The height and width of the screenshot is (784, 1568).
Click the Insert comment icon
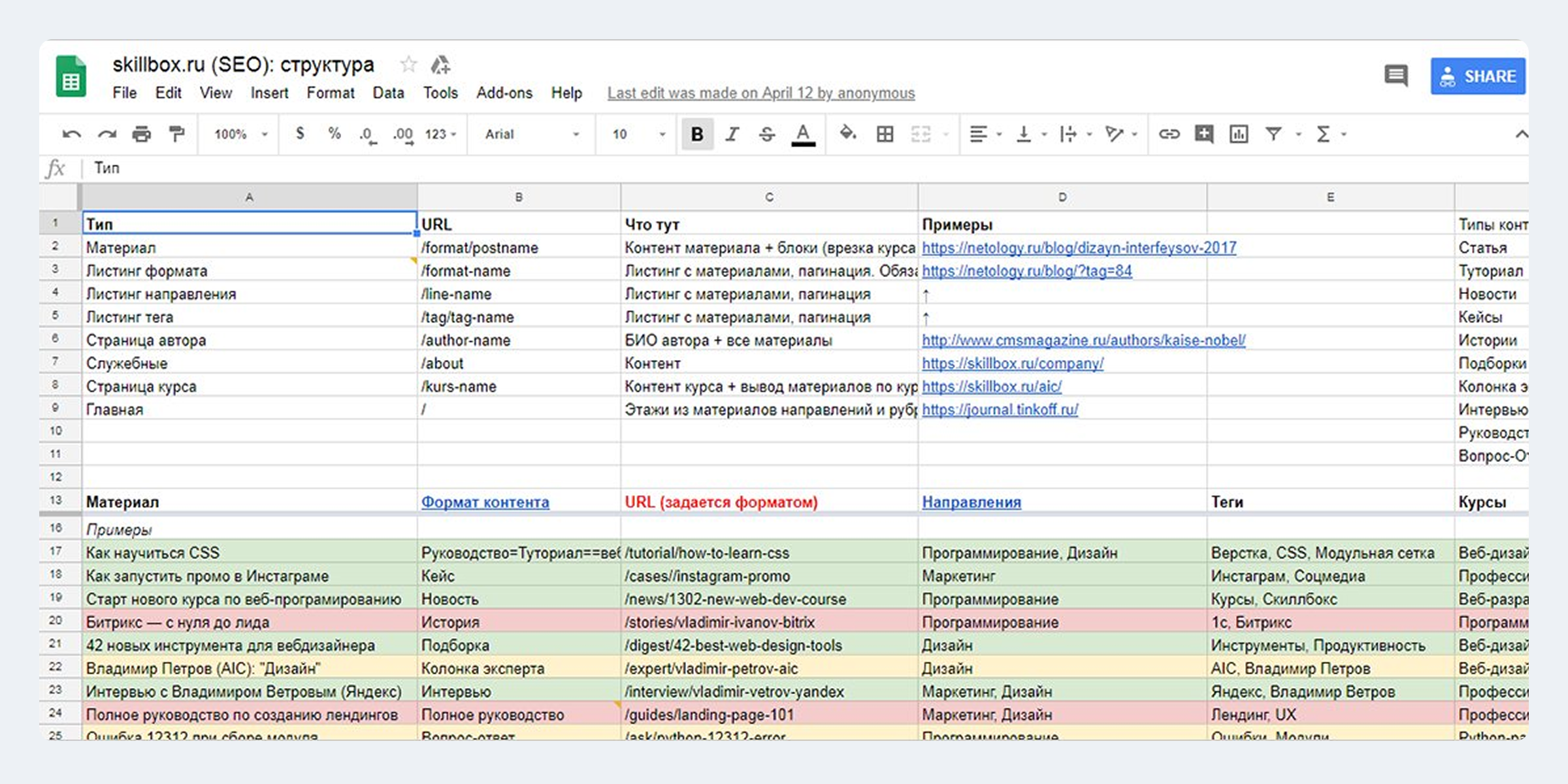pos(1203,135)
